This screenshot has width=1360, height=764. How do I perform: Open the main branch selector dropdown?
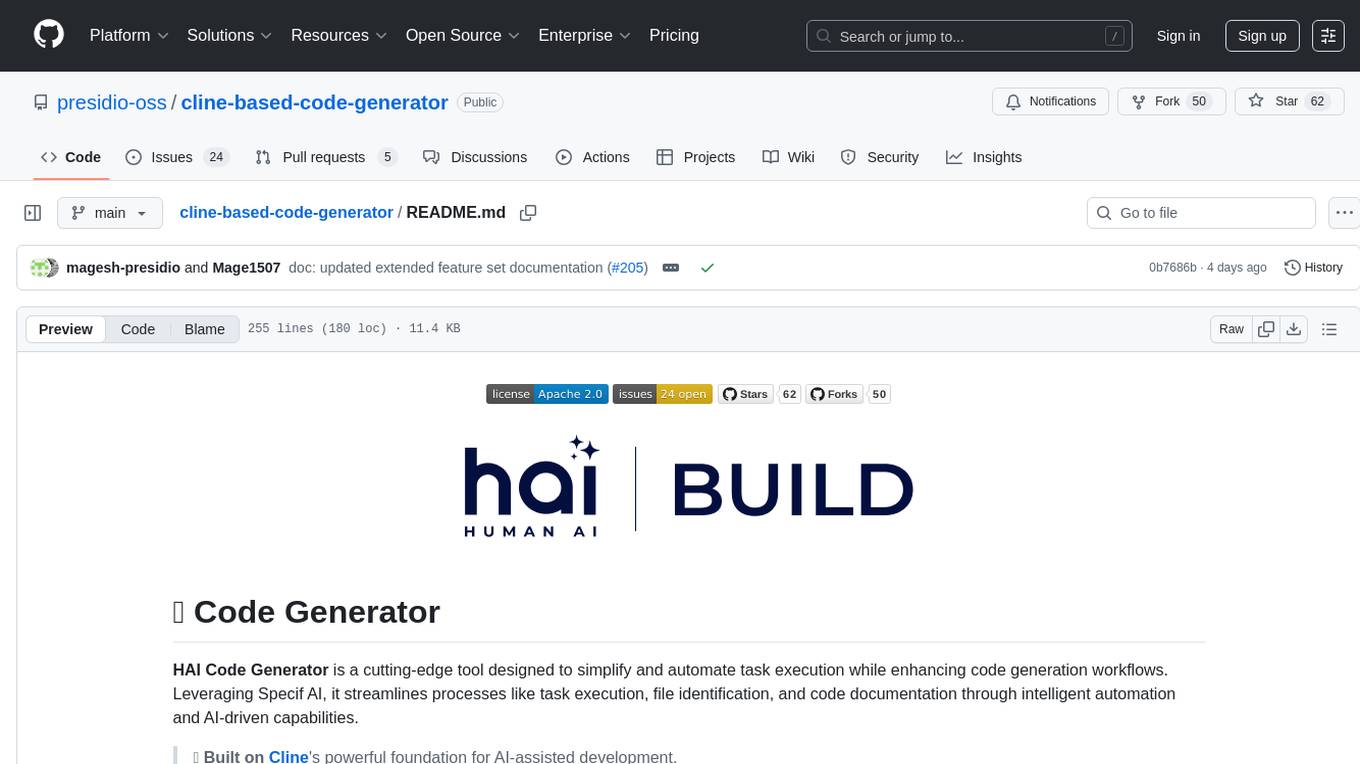109,213
